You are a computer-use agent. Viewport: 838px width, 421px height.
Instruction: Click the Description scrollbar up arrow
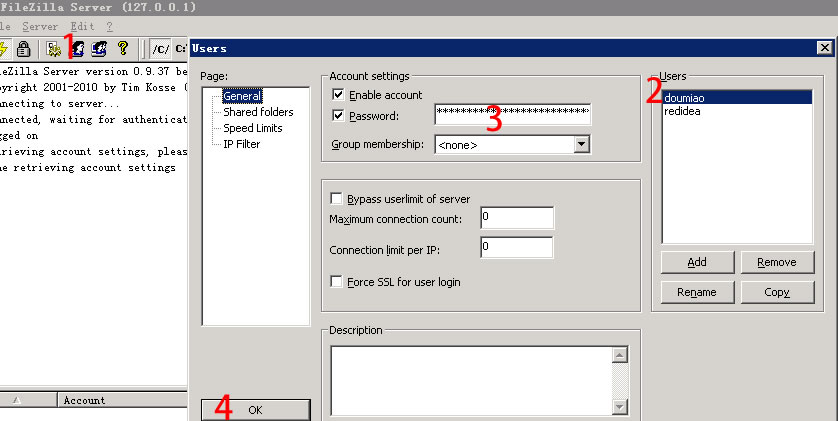[x=620, y=355]
